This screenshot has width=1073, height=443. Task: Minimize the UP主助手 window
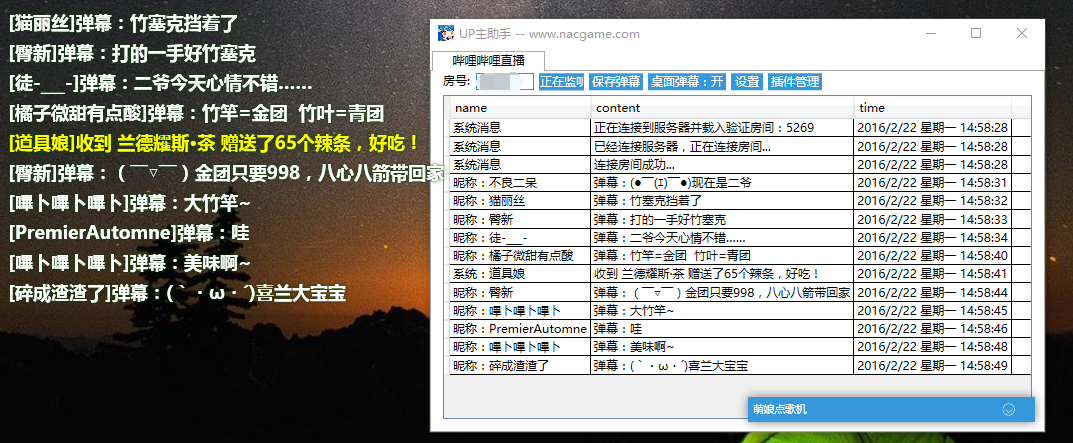coord(931,33)
